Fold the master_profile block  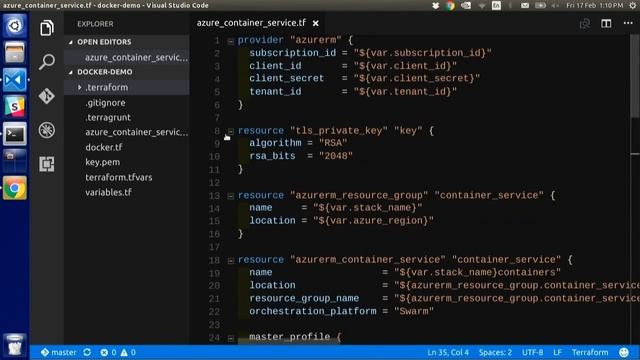[x=231, y=338]
